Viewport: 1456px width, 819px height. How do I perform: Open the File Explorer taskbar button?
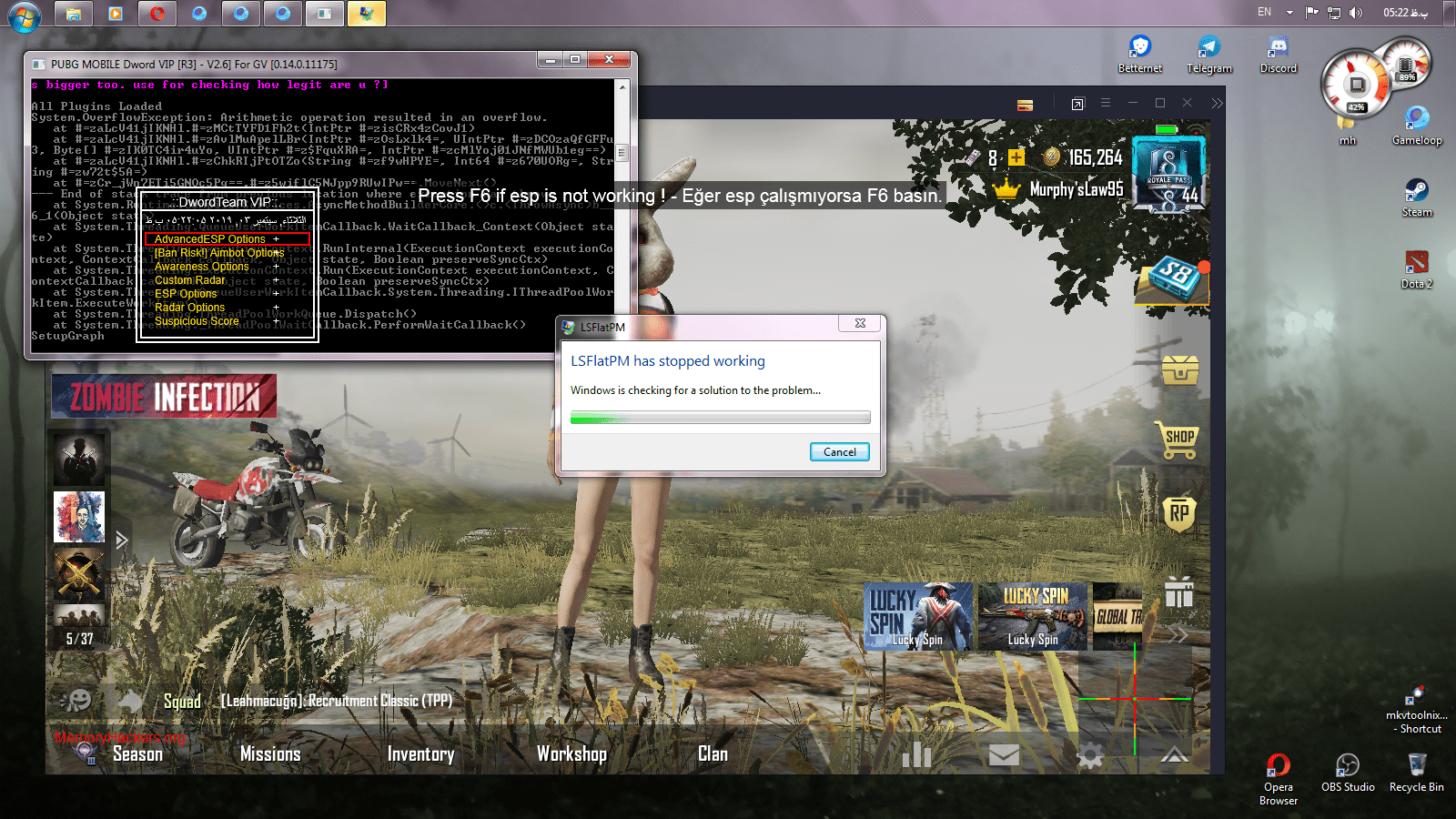tap(74, 14)
